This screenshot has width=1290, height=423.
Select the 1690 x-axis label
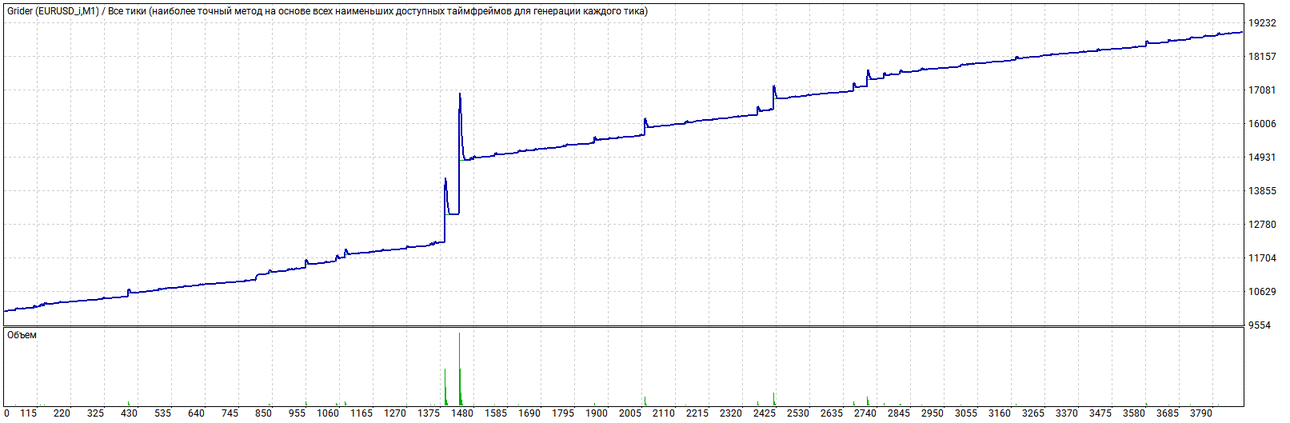pyautogui.click(x=529, y=412)
